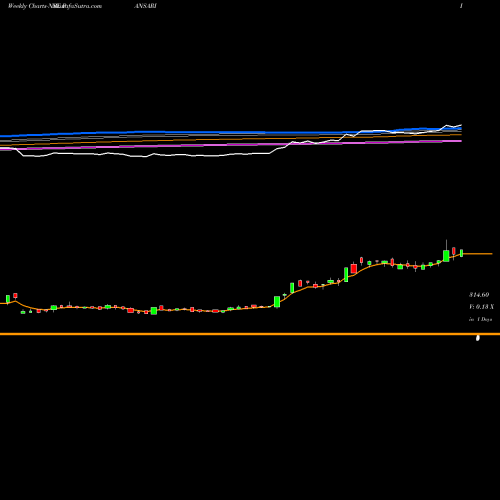Click the last green candlestick on the chart
Image resolution: width=500 pixels, height=500 pixels.
click(x=462, y=253)
